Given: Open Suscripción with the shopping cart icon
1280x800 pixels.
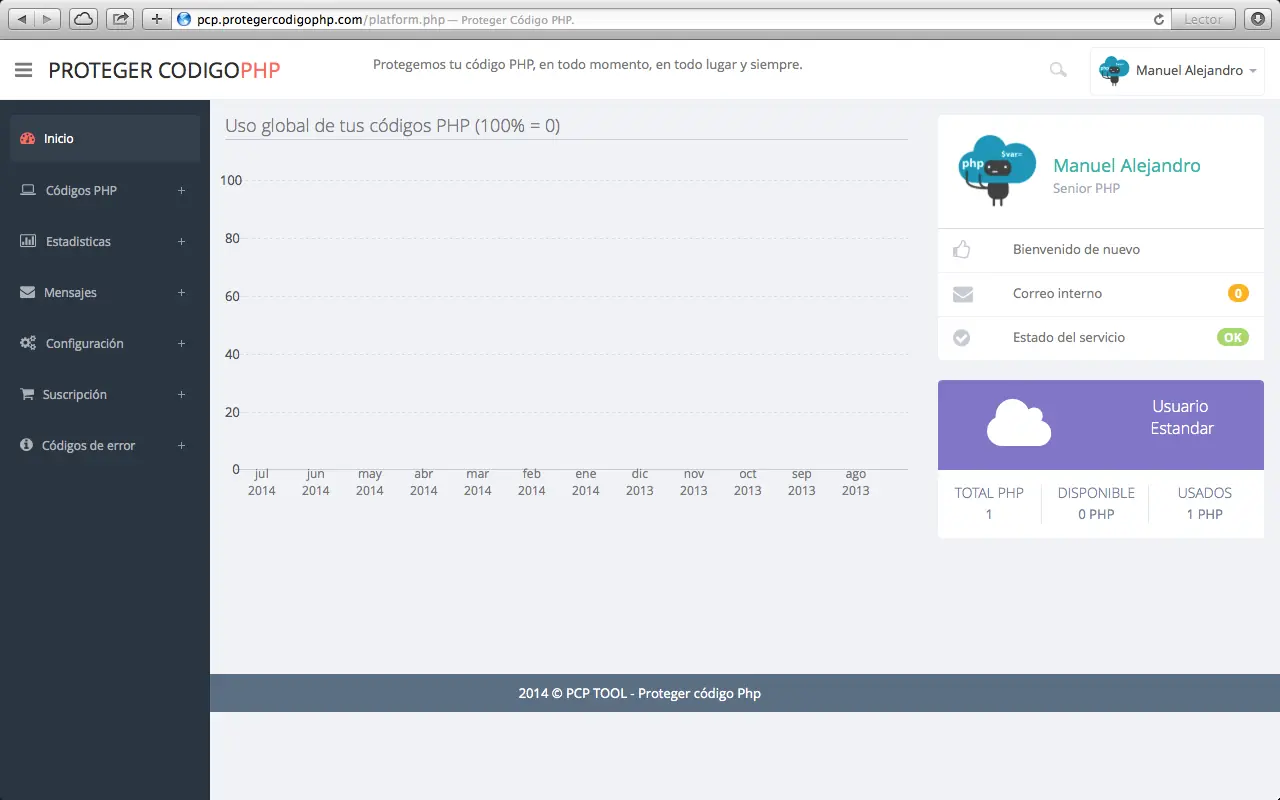Looking at the screenshot, I should pyautogui.click(x=26, y=394).
